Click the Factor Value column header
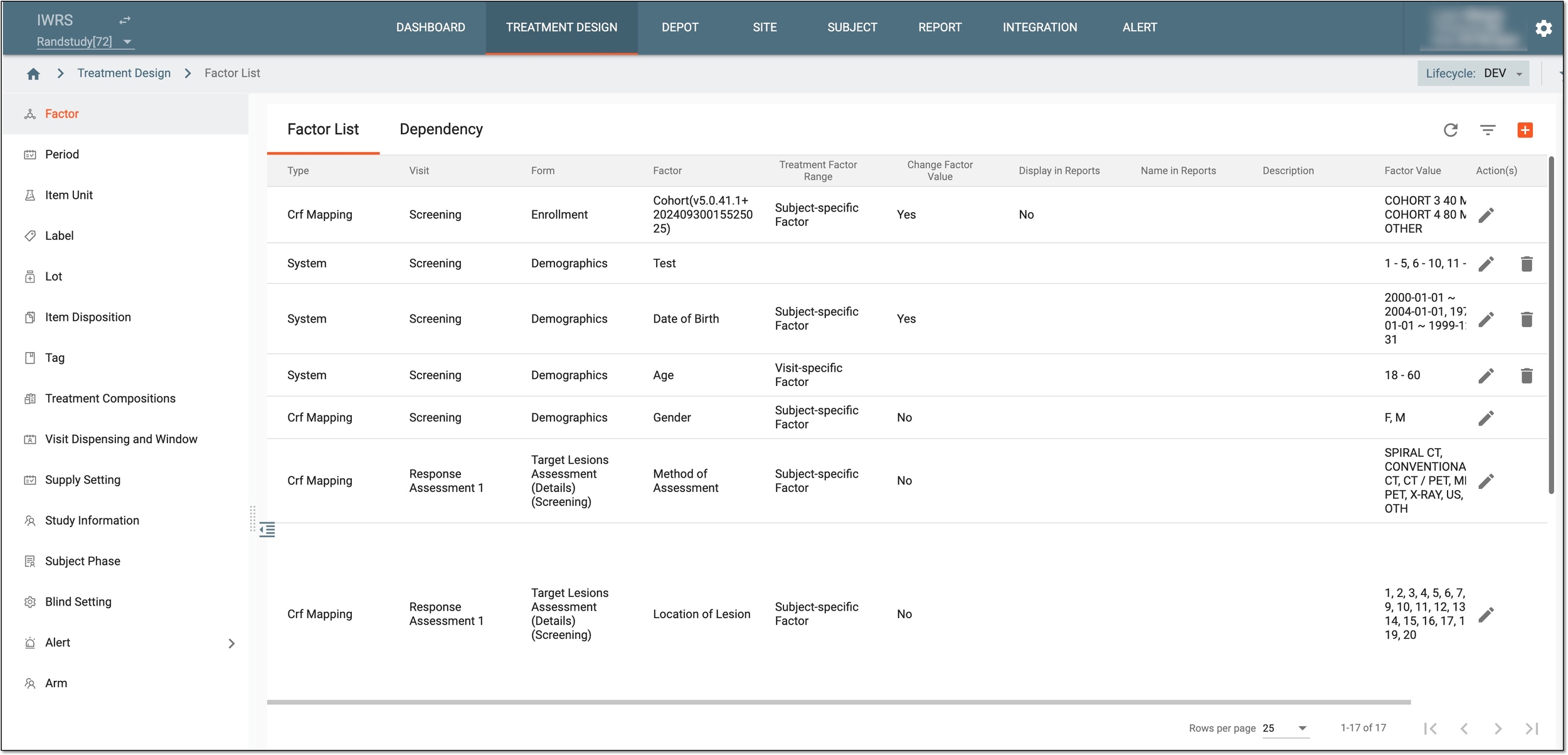The width and height of the screenshot is (1568, 755). click(1412, 171)
